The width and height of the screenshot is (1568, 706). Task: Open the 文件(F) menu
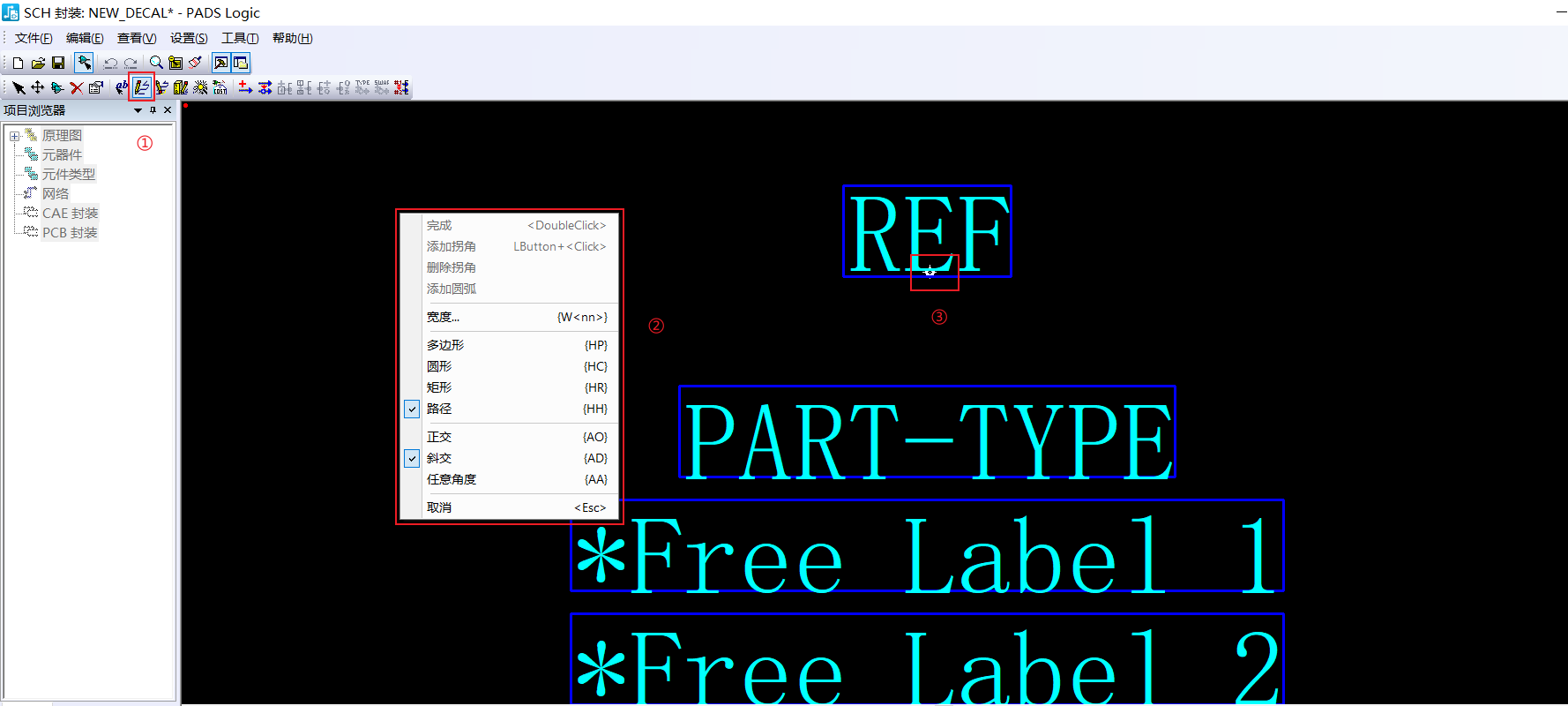pyautogui.click(x=34, y=38)
